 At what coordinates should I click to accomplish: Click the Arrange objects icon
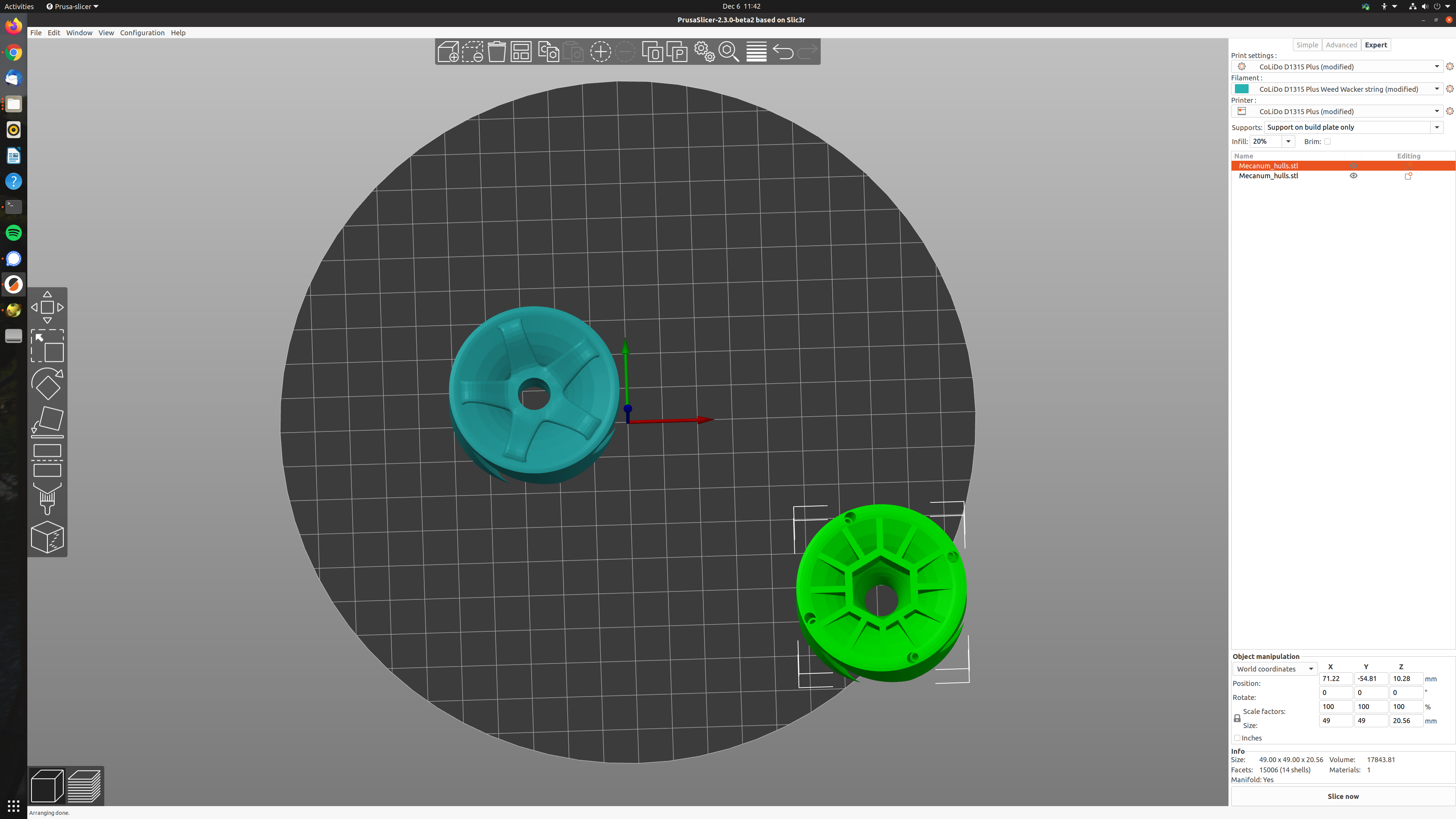coord(521,52)
